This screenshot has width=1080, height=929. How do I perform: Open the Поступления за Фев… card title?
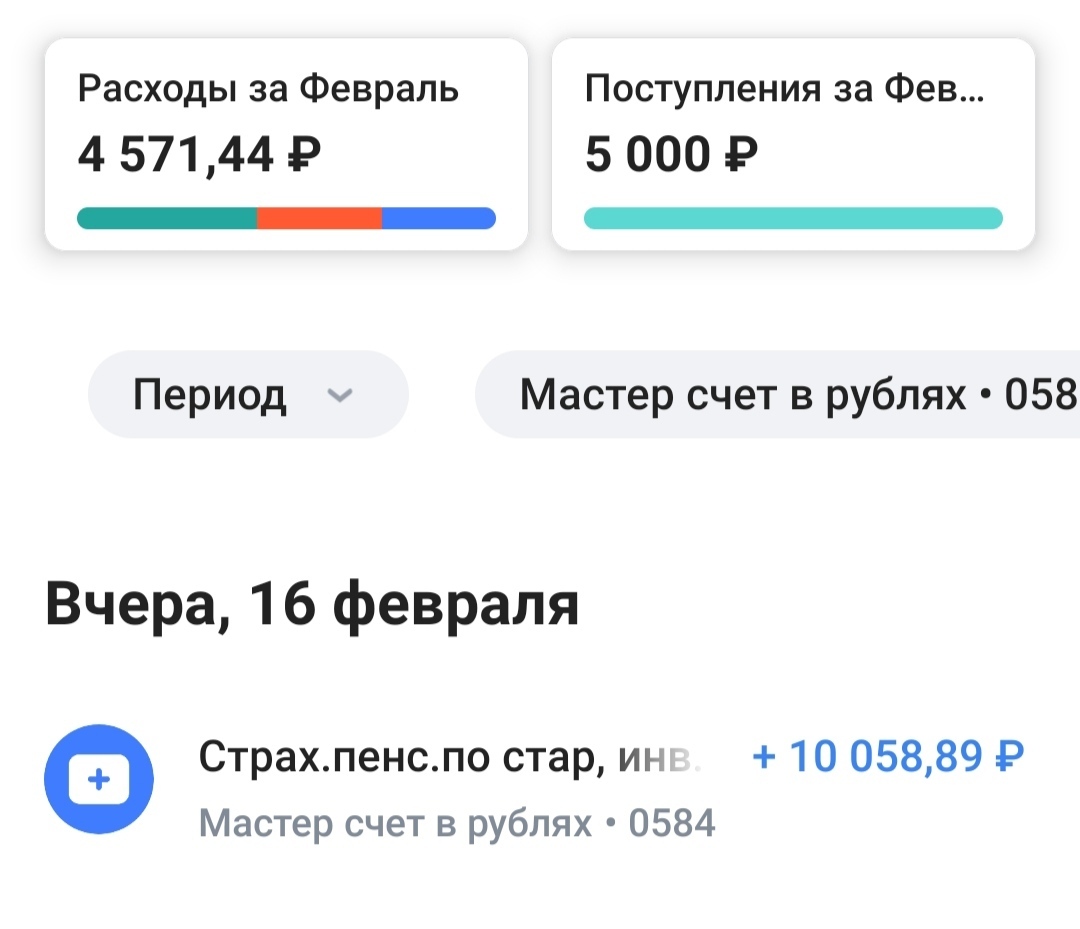[x=784, y=90]
